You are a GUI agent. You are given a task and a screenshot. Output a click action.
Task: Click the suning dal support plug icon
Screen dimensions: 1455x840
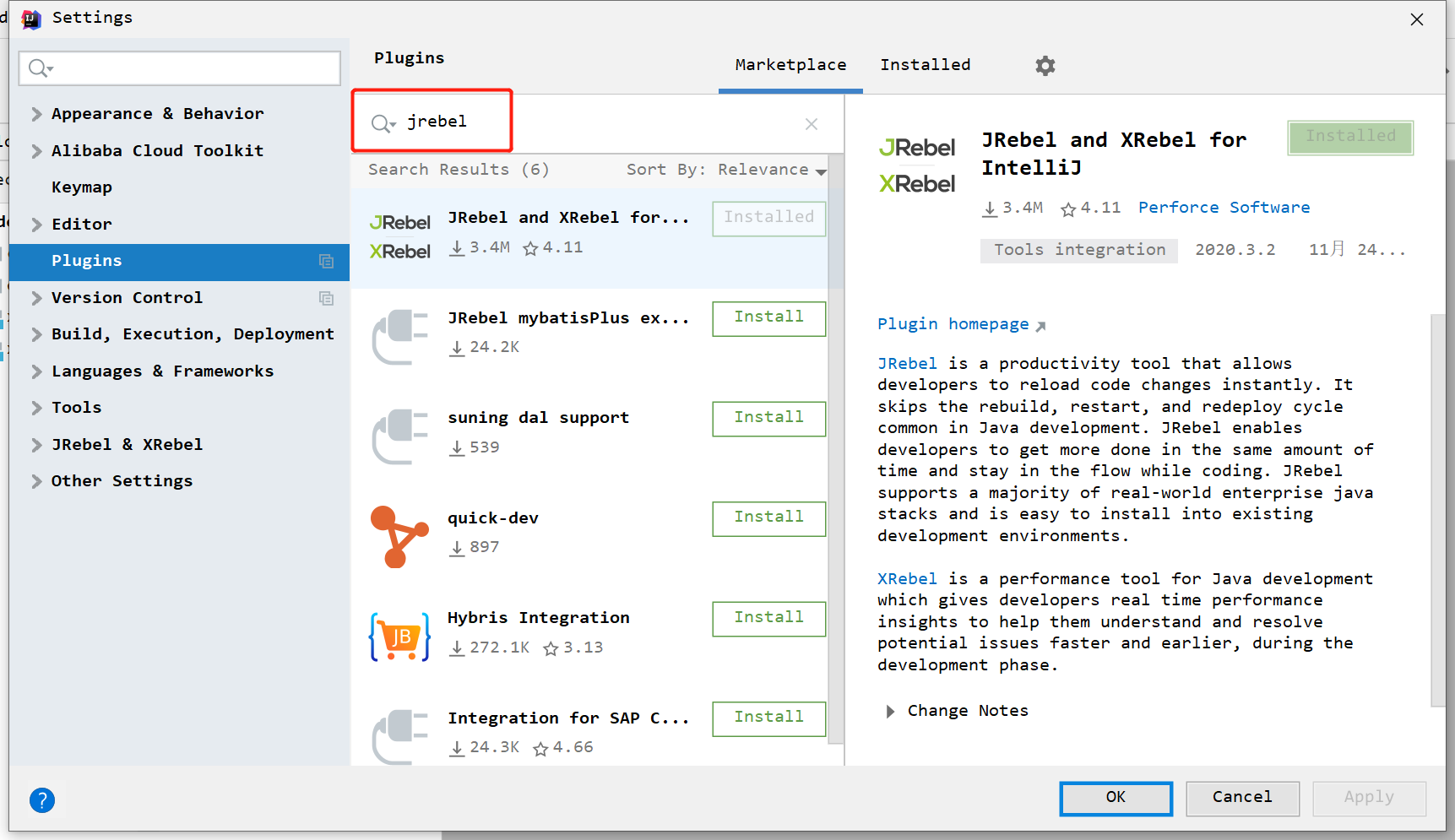click(400, 436)
